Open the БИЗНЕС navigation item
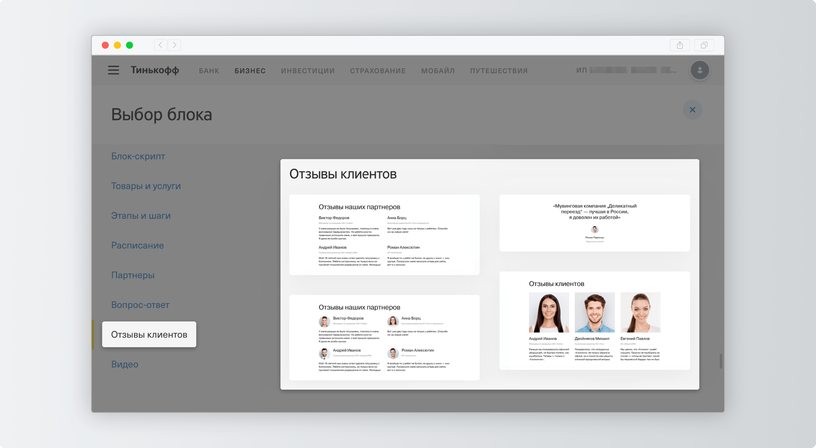Viewport: 816px width, 448px height. coord(250,71)
